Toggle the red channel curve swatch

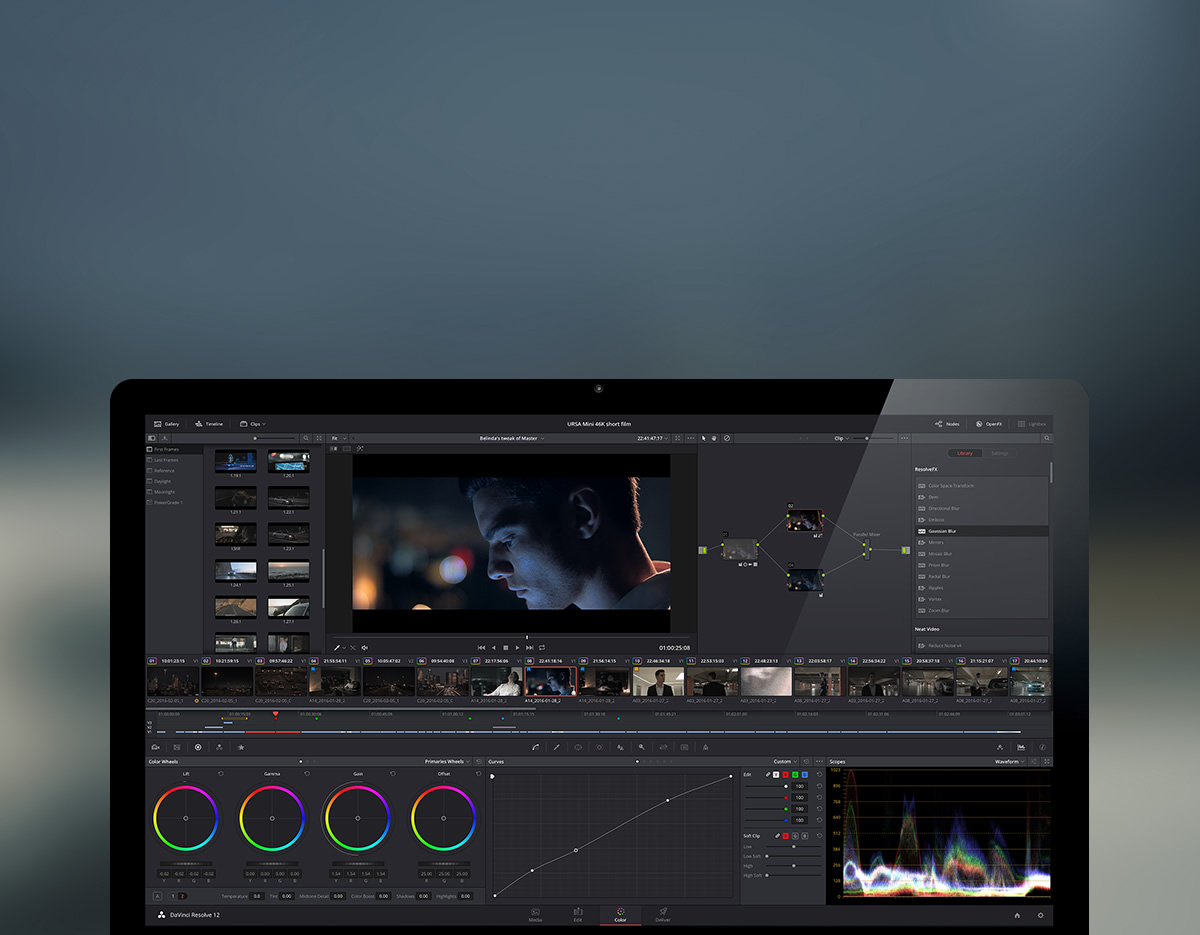785,774
